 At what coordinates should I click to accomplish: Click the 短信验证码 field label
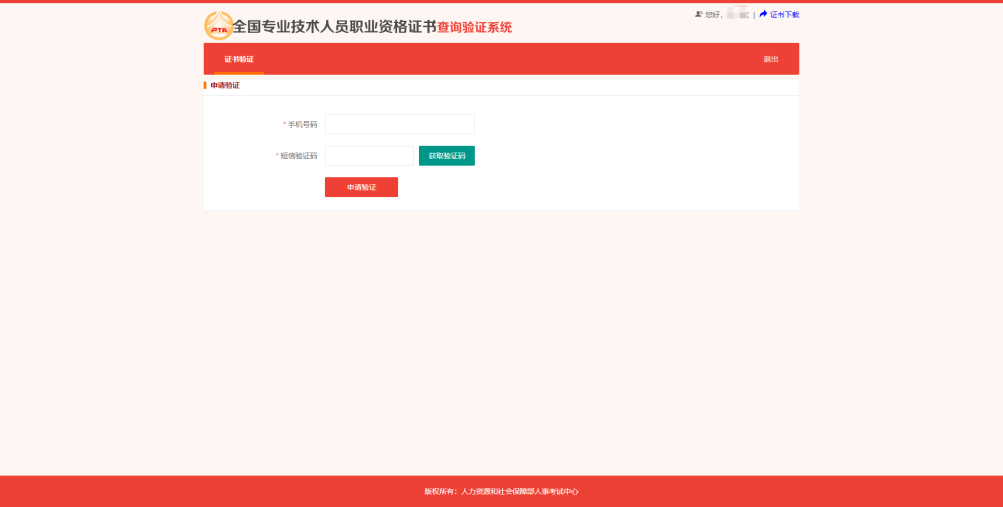pyautogui.click(x=298, y=156)
